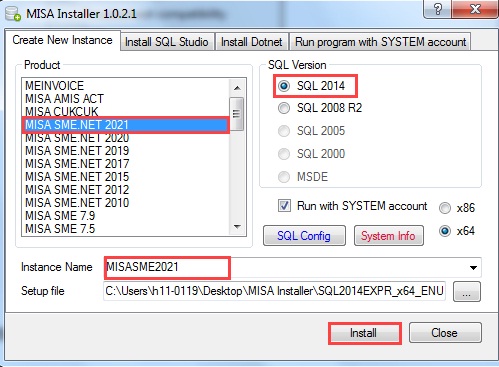Select MISA SME.NET 2010 product
Screen dimensions: 499x367
(x=126, y=203)
